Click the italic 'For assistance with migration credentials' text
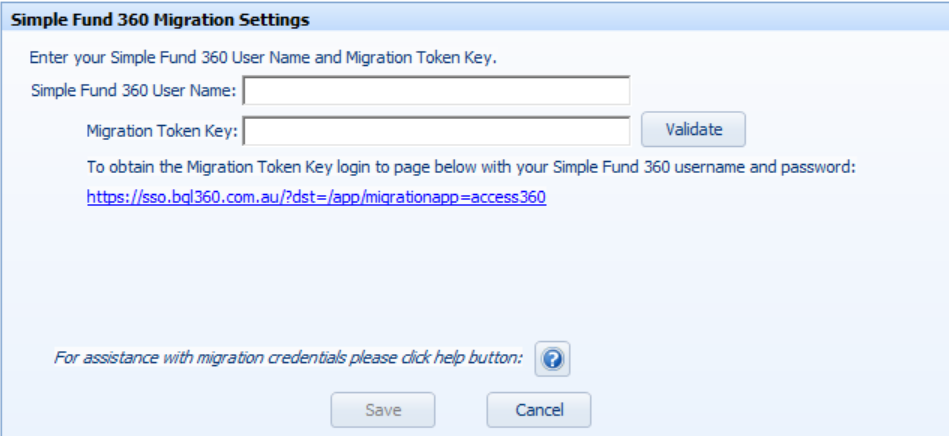Image resolution: width=949 pixels, height=436 pixels. (x=288, y=357)
